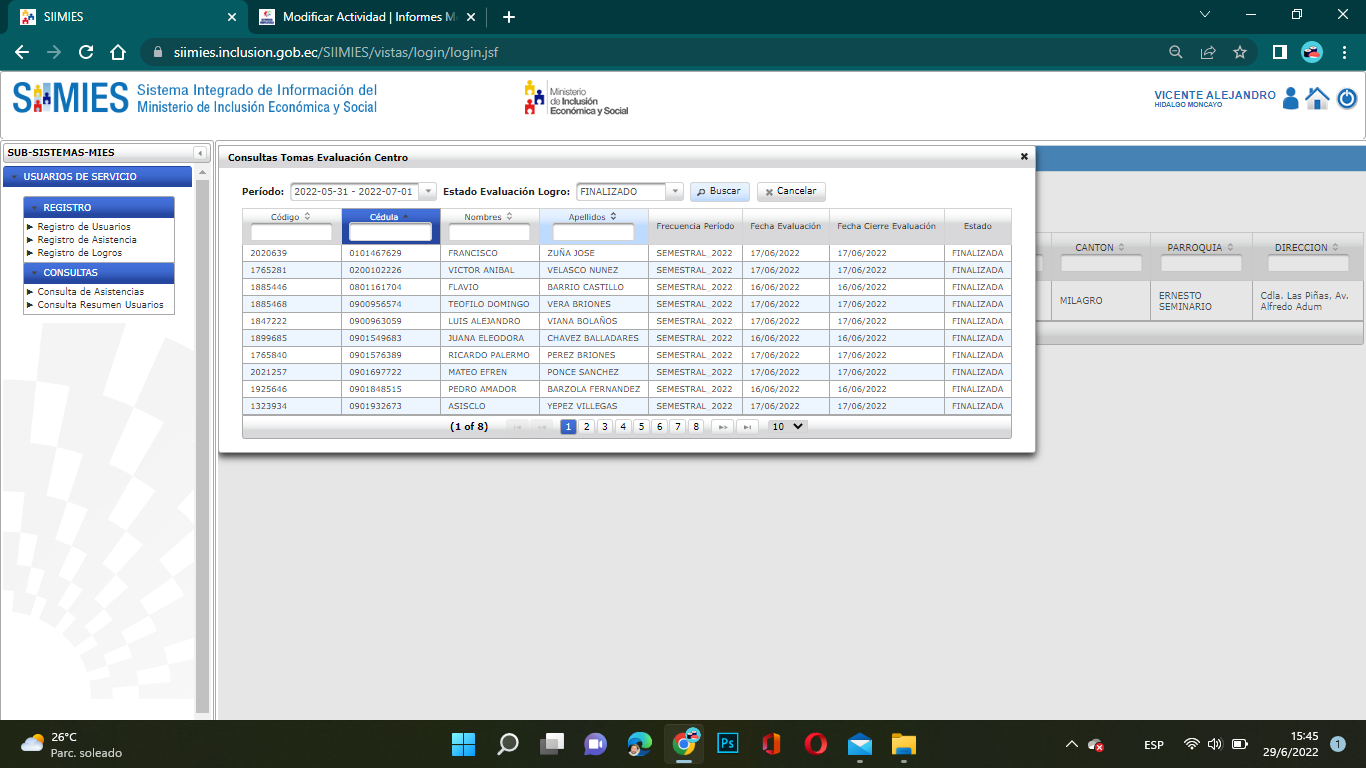Click the power logout icon
This screenshot has height=768, width=1366.
pos(1347,98)
